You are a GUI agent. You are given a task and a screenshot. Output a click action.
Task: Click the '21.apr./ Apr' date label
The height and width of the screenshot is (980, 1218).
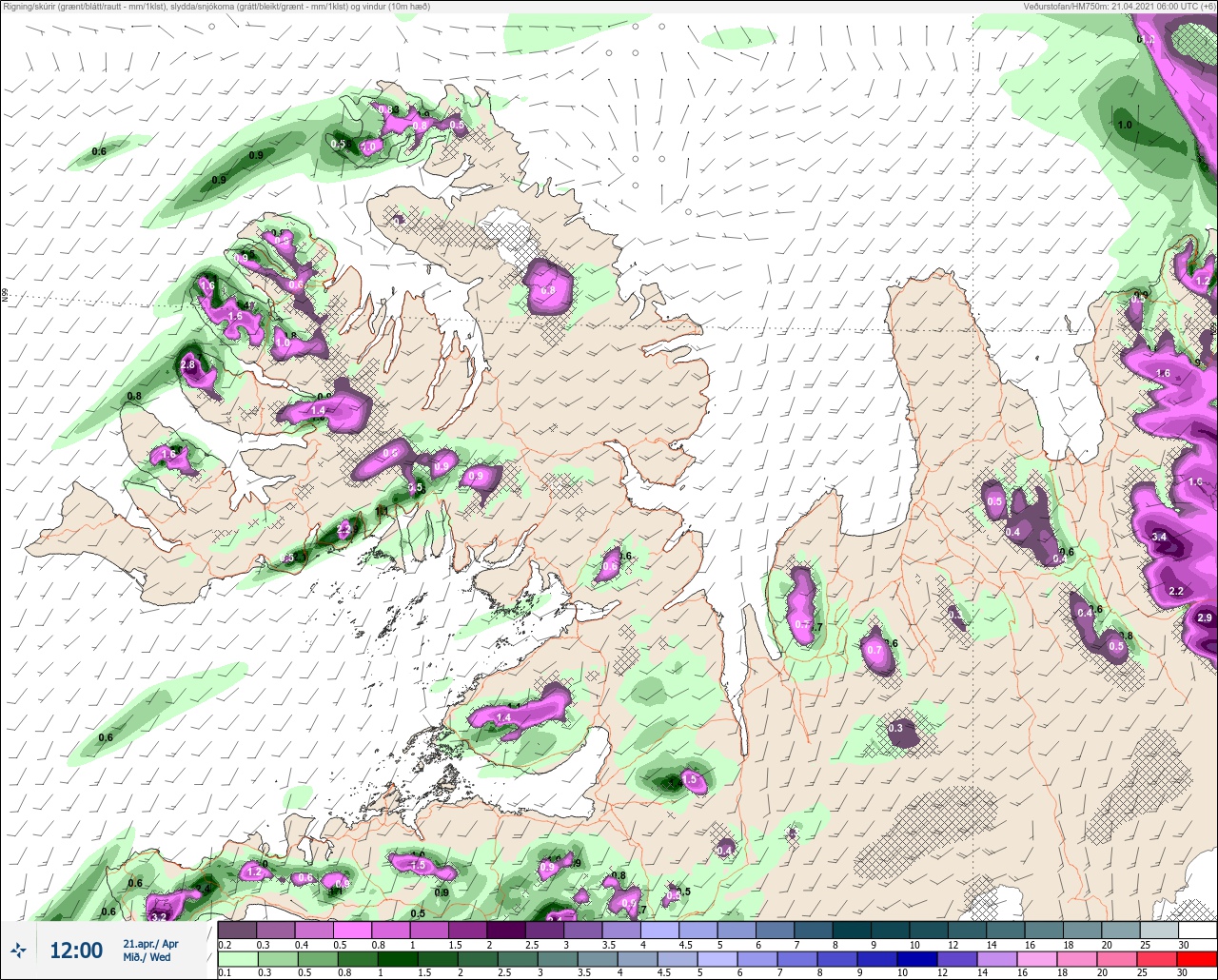[x=150, y=944]
